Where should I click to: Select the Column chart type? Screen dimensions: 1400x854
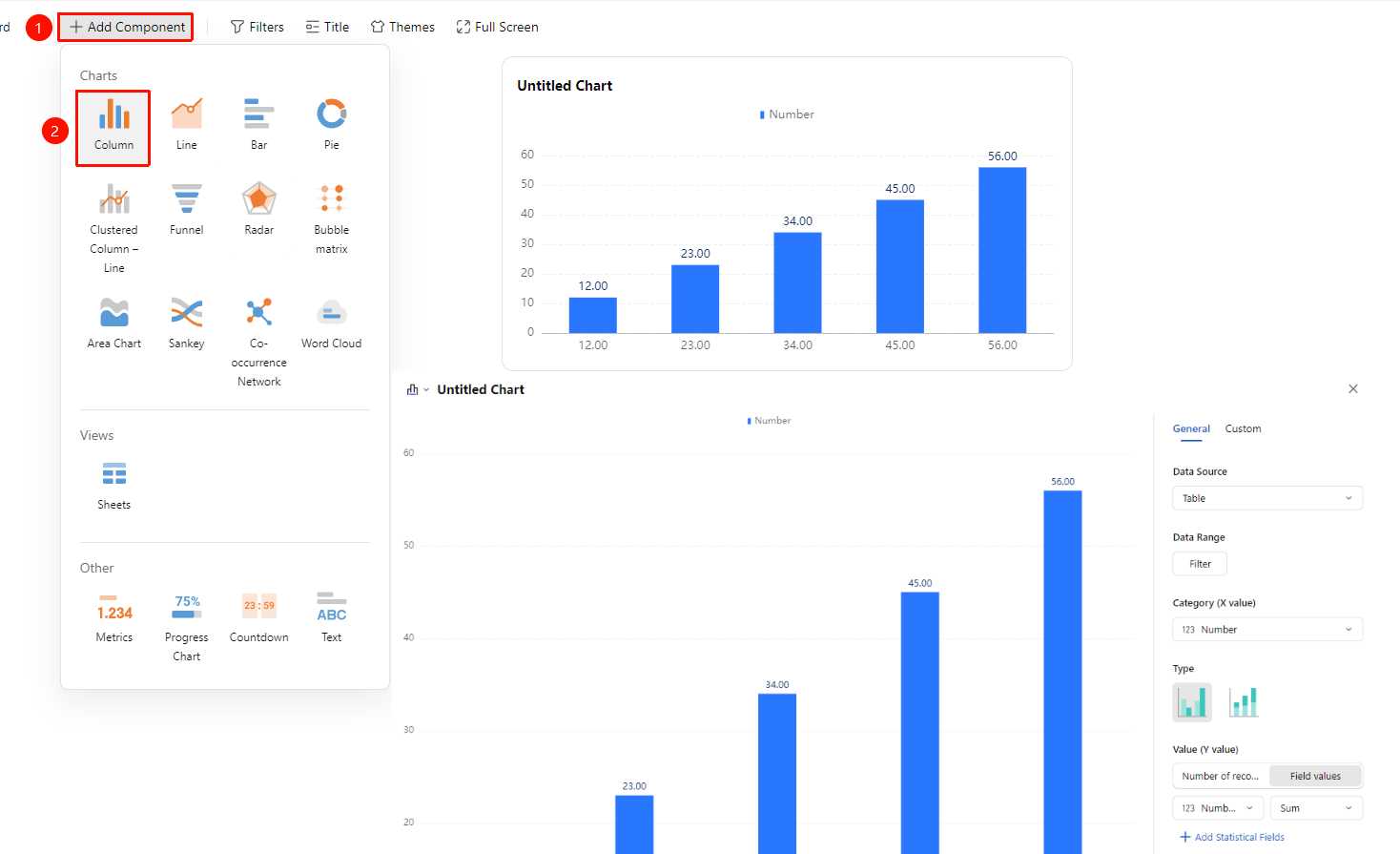point(113,128)
